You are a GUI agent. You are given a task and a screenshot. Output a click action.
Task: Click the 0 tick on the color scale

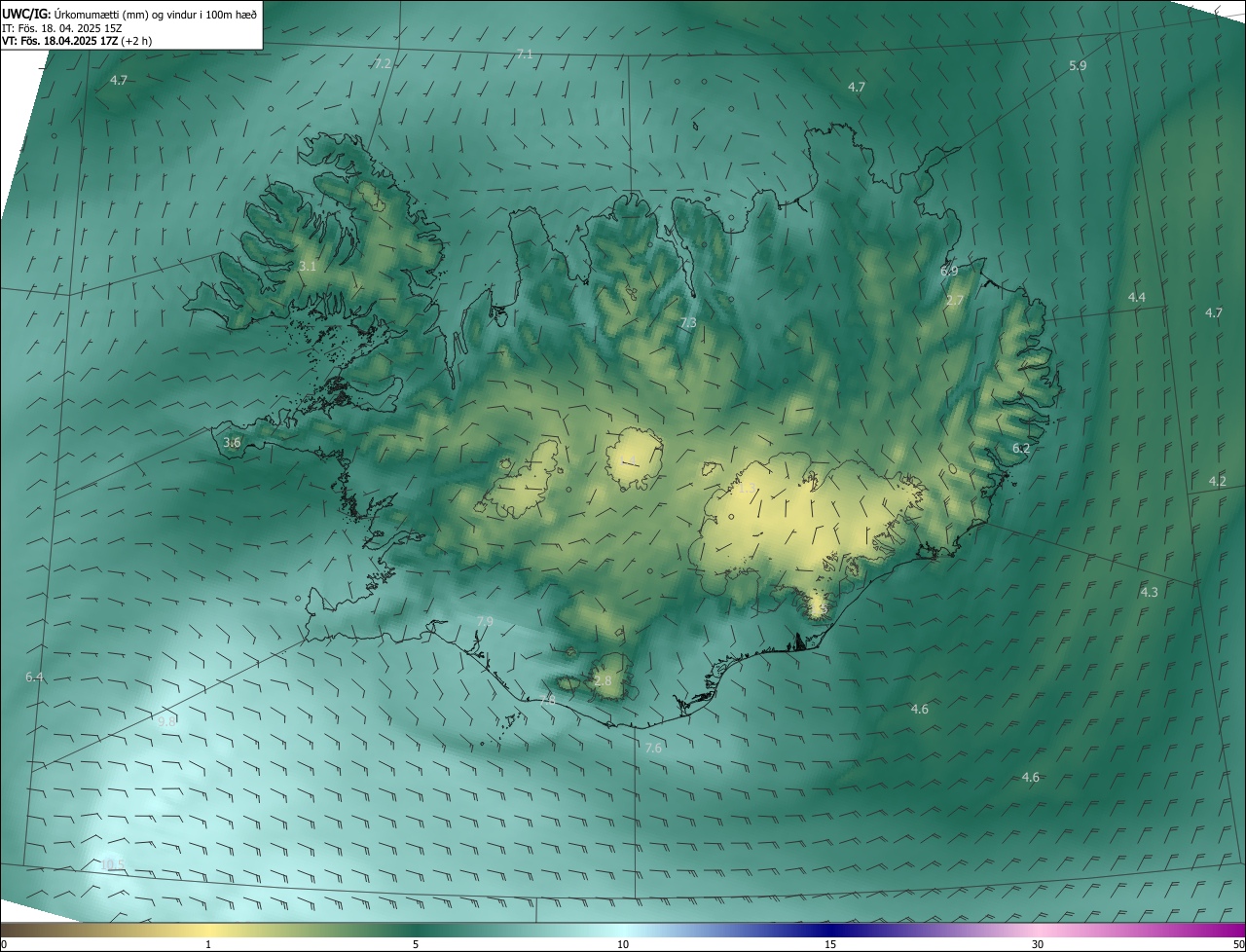tap(4, 944)
